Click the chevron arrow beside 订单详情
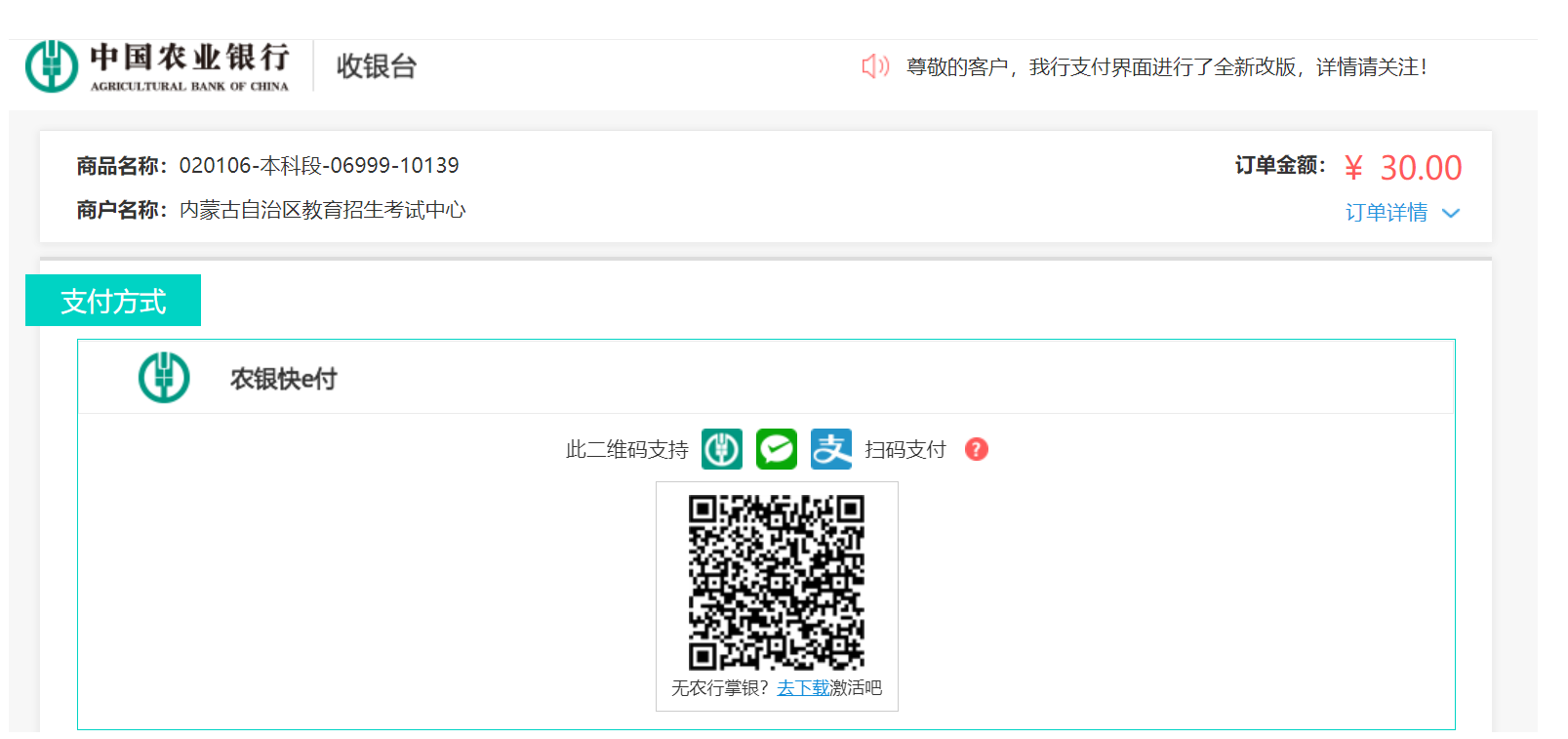This screenshot has width=1568, height=739. 1451,214
